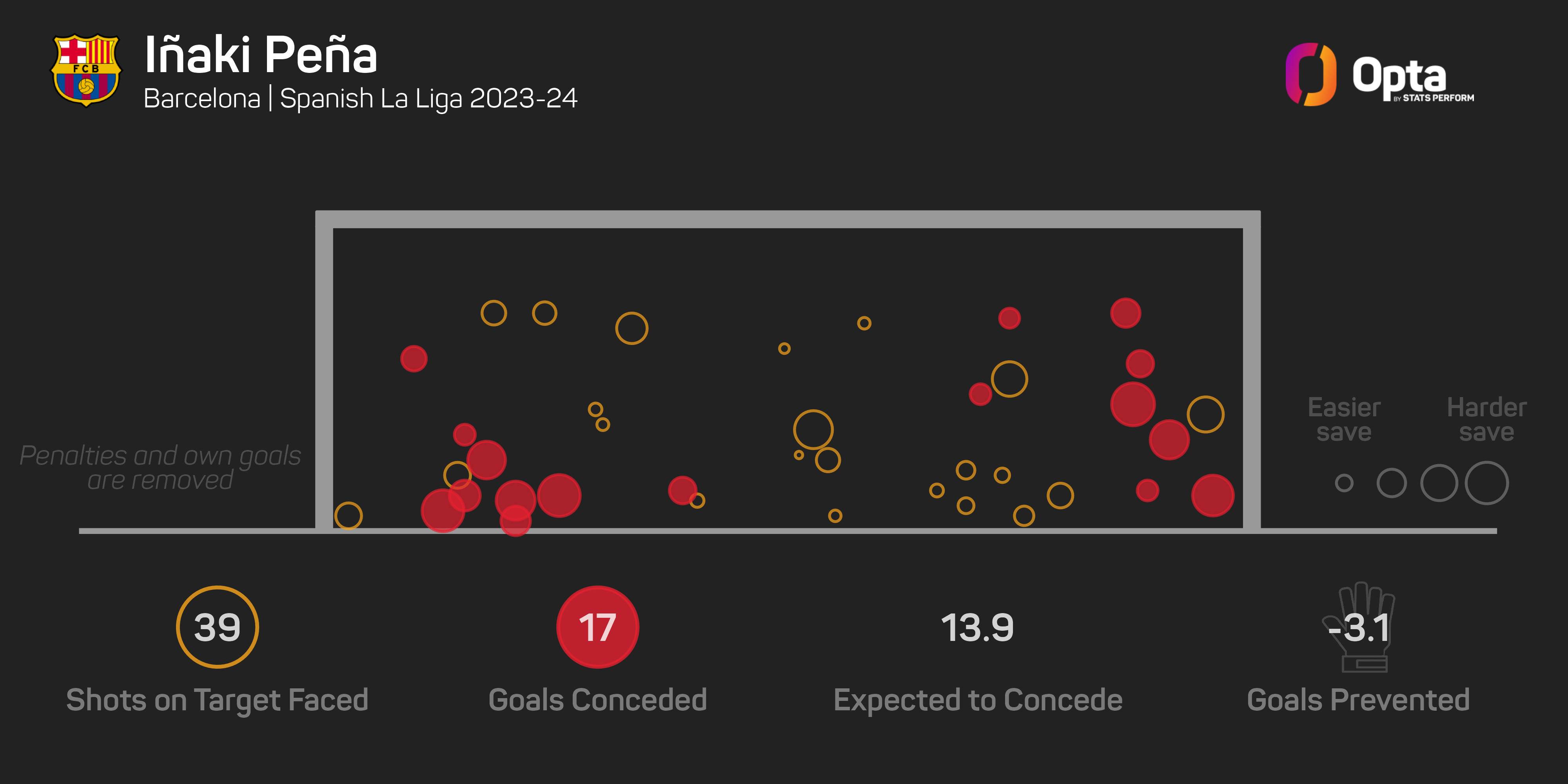Viewport: 1568px width, 784px height.
Task: Click the Harder save legend text
Action: click(x=1486, y=420)
